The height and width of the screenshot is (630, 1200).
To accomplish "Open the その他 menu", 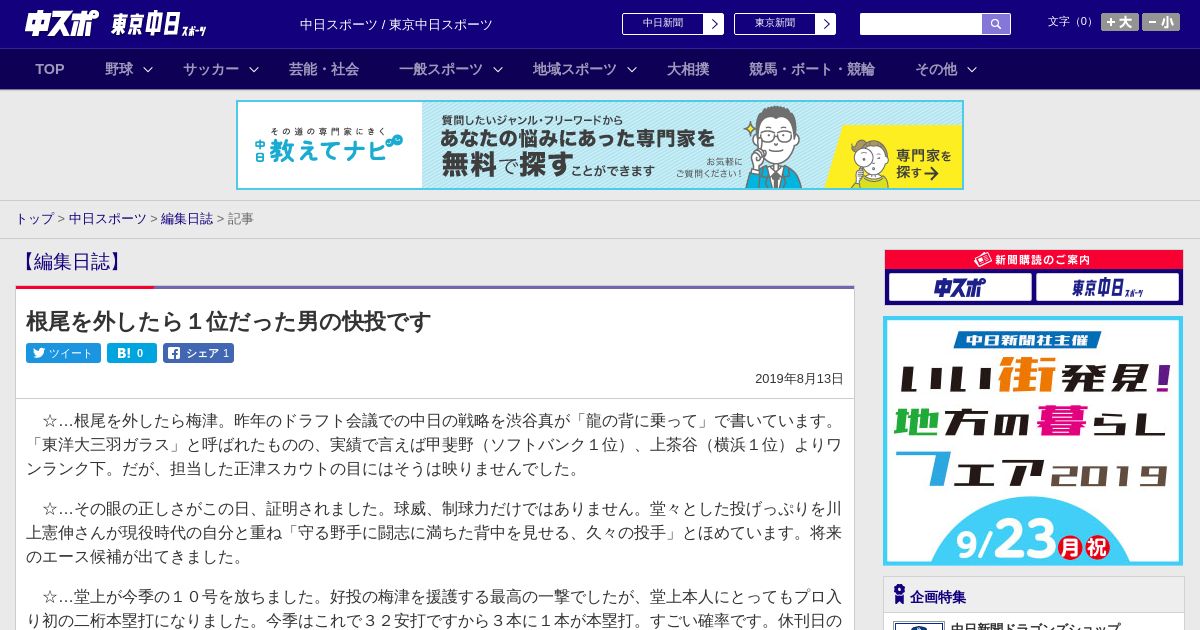I will click(x=936, y=69).
